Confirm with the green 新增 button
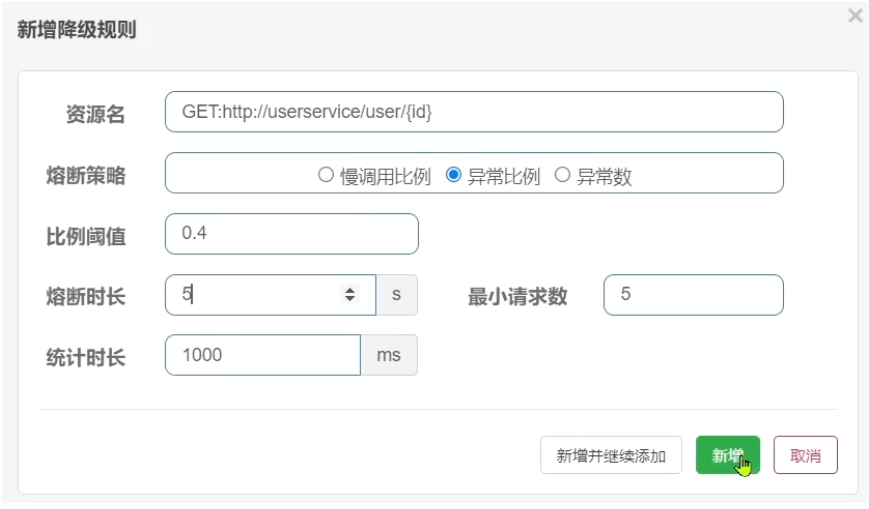Image resolution: width=869 pixels, height=509 pixels. (x=727, y=456)
